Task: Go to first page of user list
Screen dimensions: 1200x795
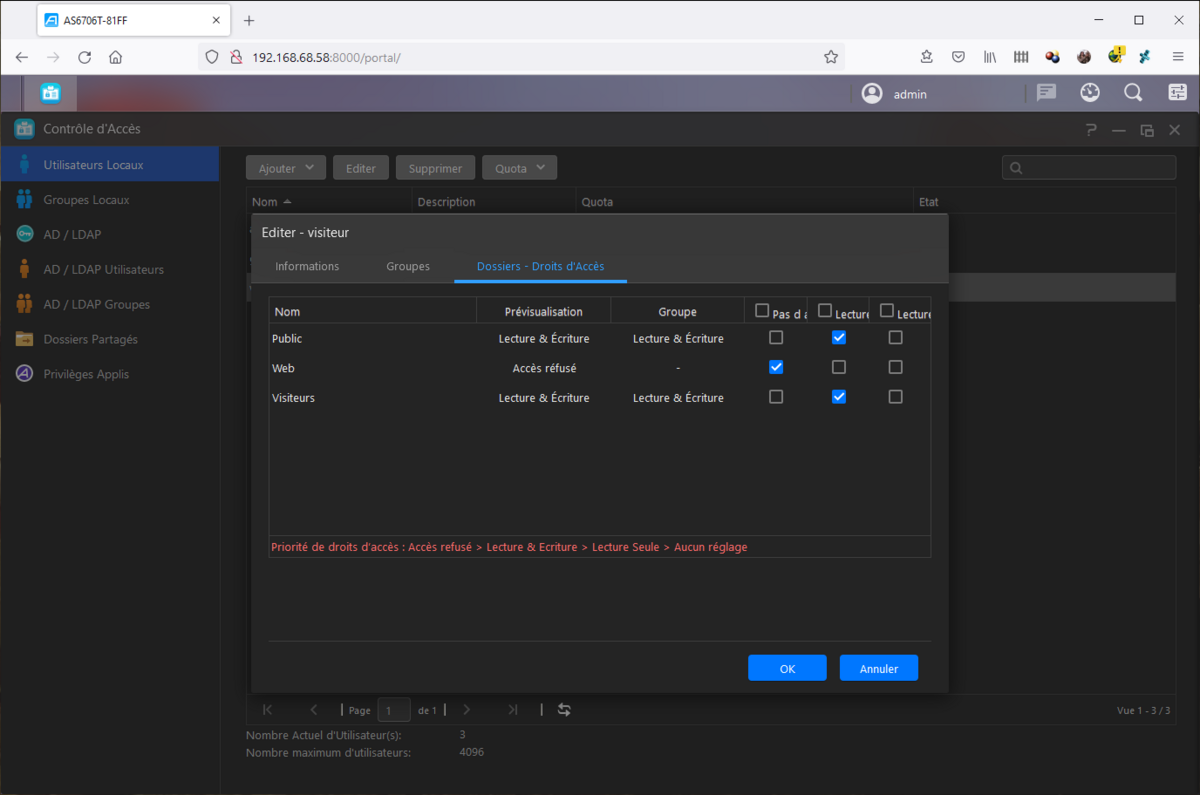Action: pos(267,710)
